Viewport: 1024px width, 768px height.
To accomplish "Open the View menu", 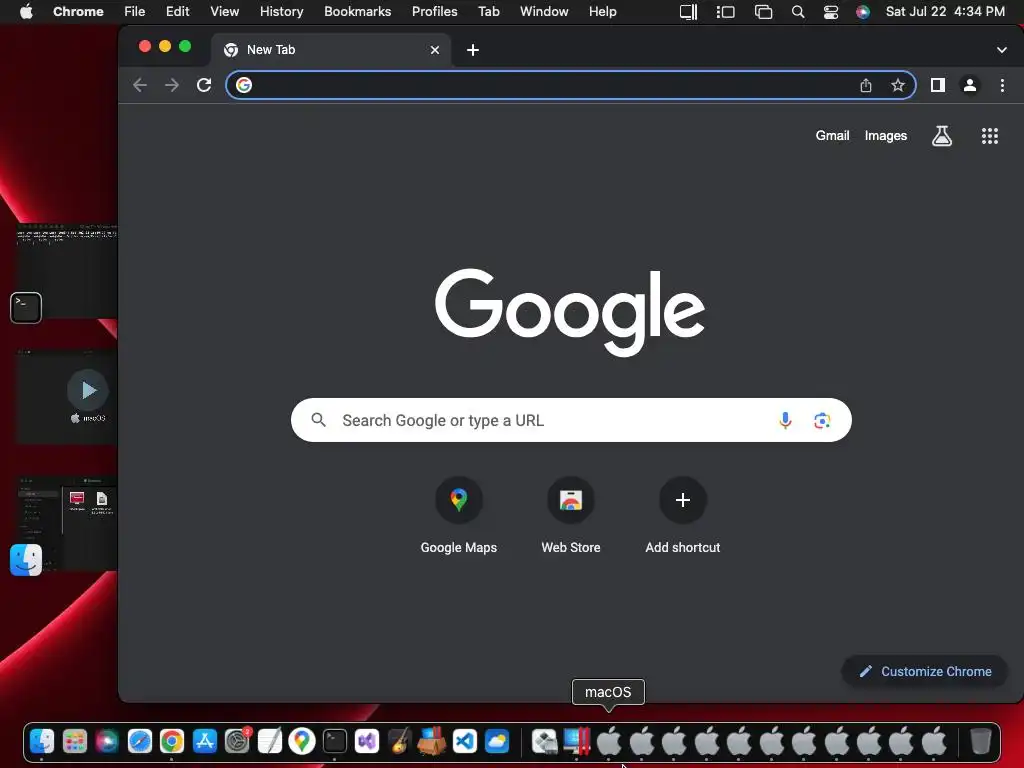I will pyautogui.click(x=224, y=11).
